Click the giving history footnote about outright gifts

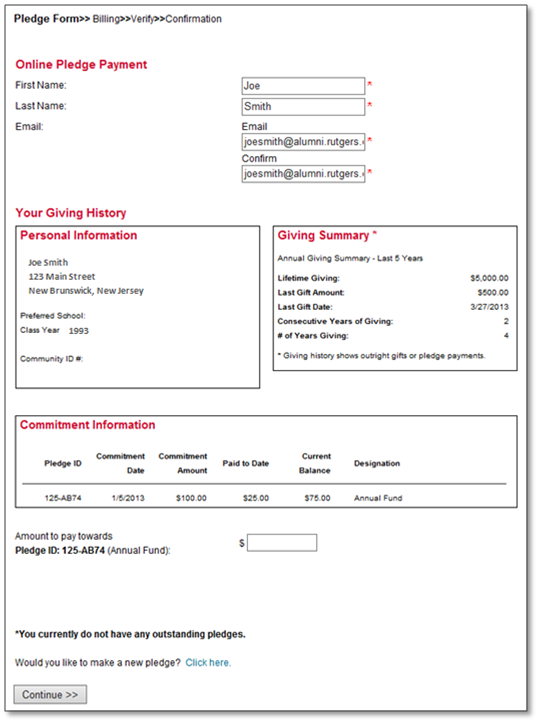381,356
